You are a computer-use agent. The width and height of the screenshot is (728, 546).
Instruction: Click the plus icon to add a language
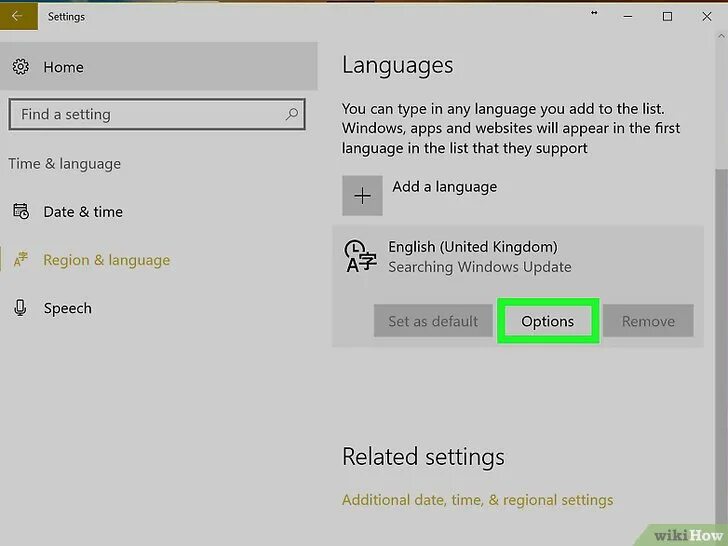pyautogui.click(x=362, y=195)
